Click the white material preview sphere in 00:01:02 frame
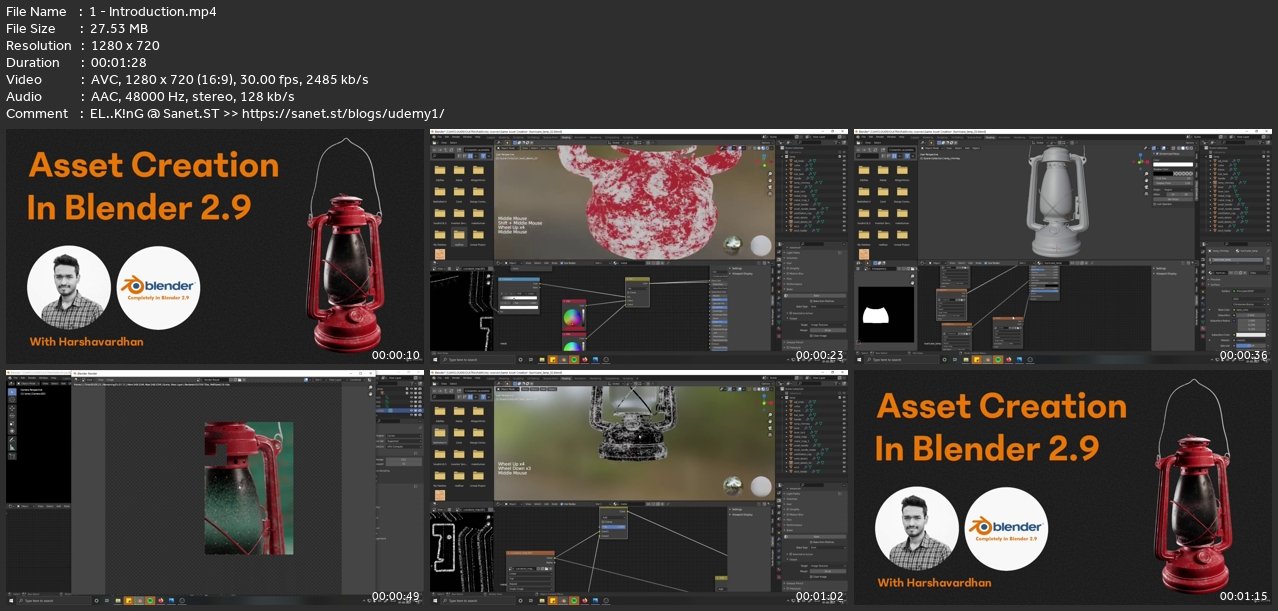Image resolution: width=1278 pixels, height=611 pixels. point(760,487)
